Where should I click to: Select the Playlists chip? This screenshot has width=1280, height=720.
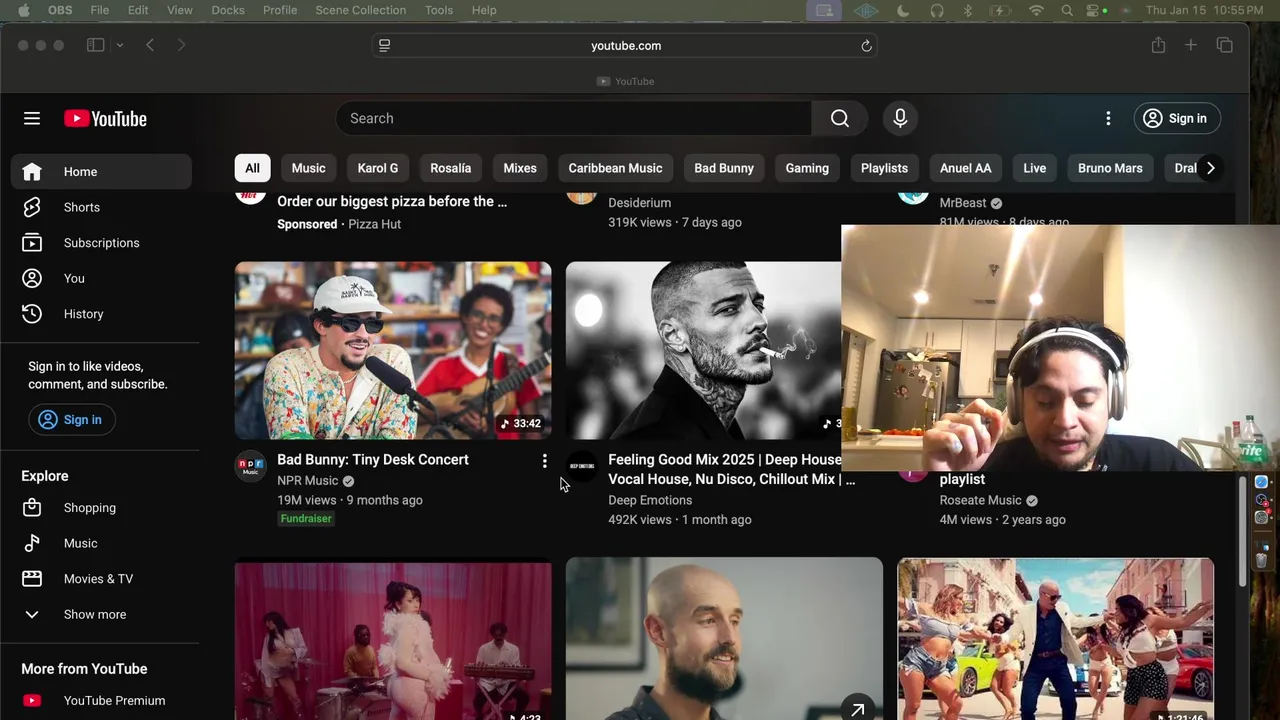[884, 168]
